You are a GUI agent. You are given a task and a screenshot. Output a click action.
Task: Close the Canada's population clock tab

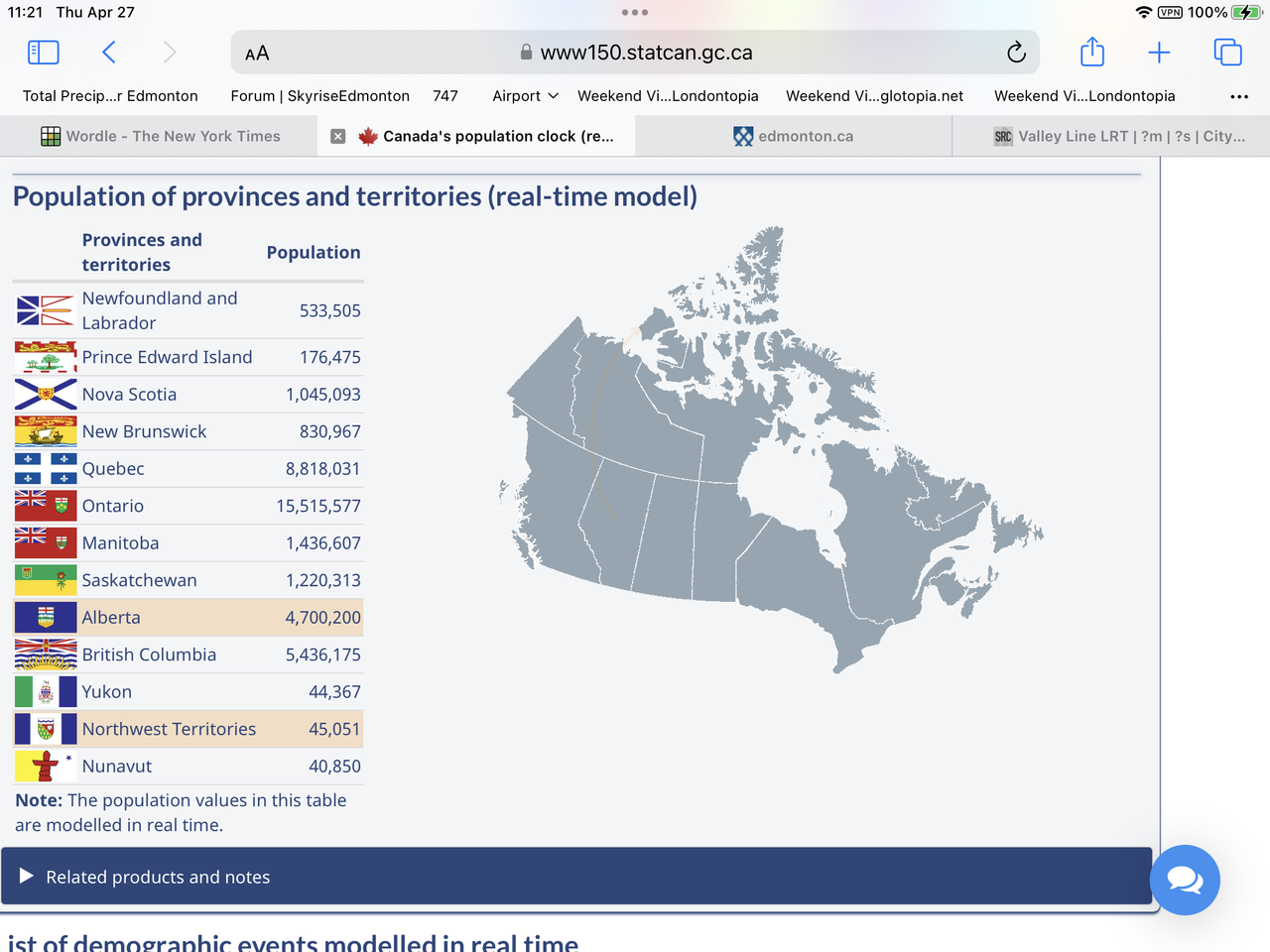tap(338, 137)
